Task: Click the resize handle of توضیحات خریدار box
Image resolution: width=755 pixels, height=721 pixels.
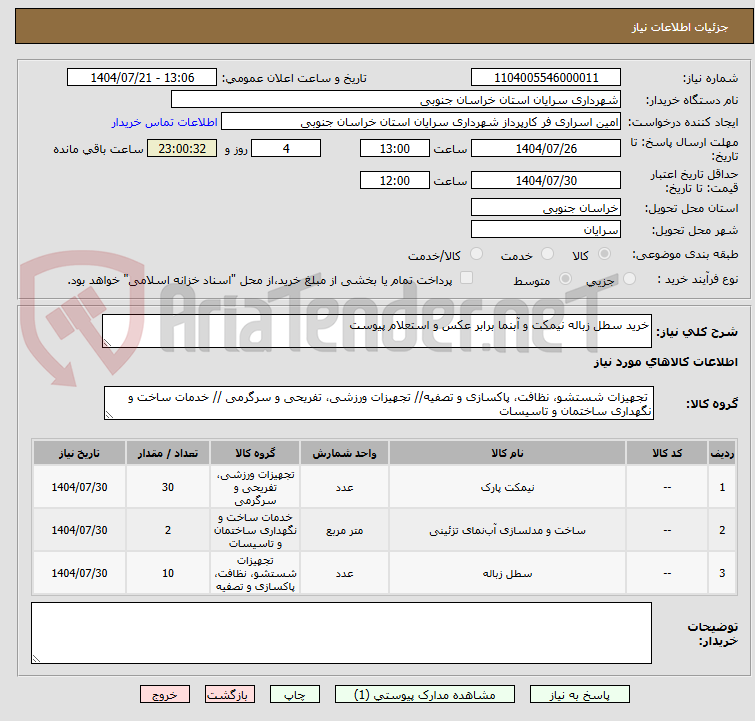Action: pos(36,659)
